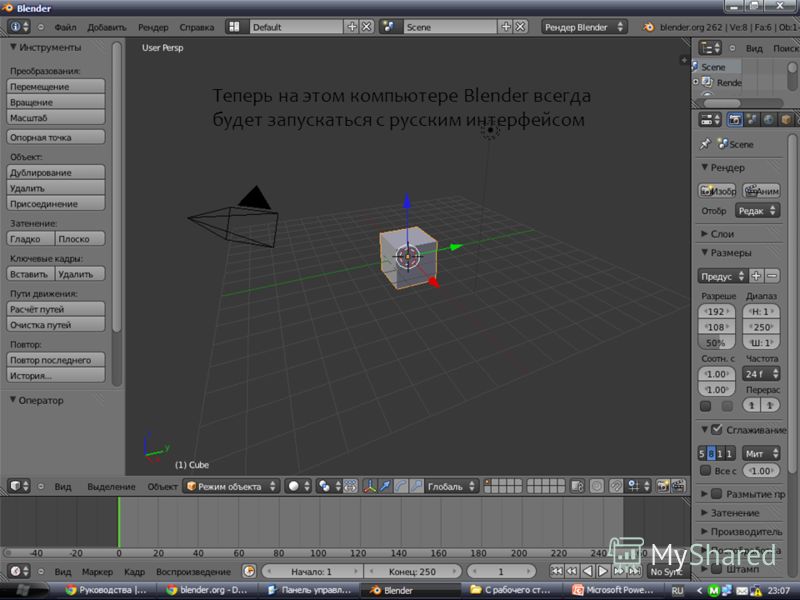Image resolution: width=800 pixels, height=600 pixels.
Task: Toggle the timeline preview range clock icon
Action: point(249,571)
